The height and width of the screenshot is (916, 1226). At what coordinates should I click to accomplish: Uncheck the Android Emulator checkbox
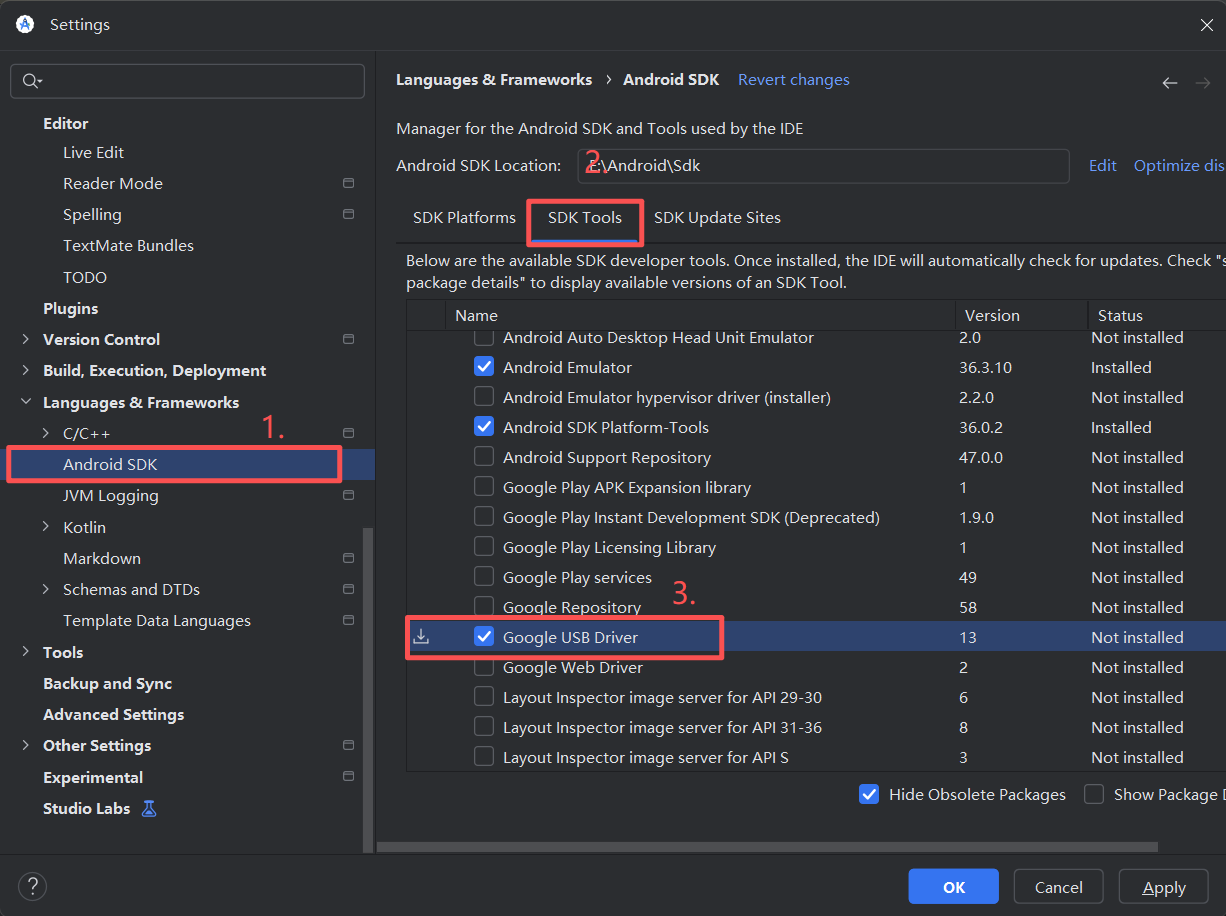click(484, 367)
